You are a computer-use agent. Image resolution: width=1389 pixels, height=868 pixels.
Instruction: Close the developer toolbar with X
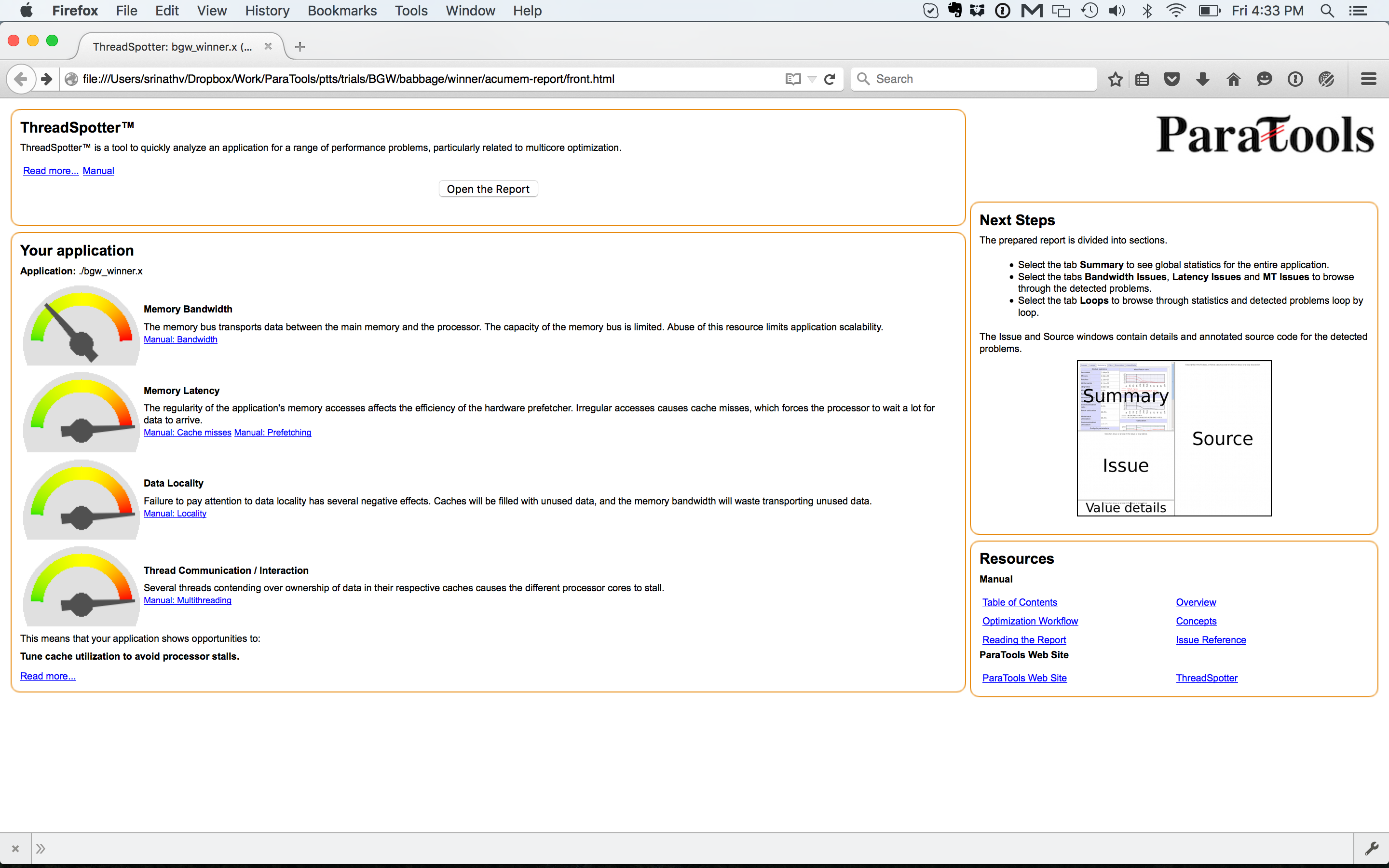point(15,849)
